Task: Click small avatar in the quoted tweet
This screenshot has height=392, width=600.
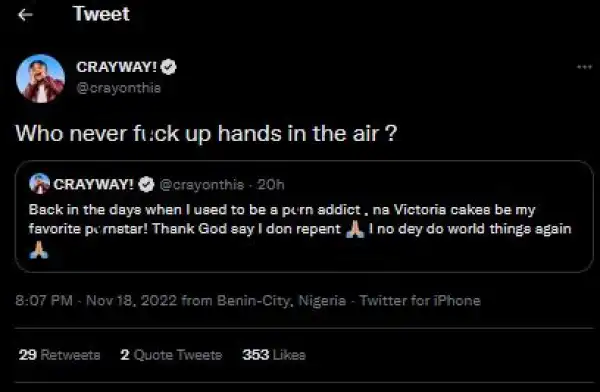Action: tap(39, 184)
